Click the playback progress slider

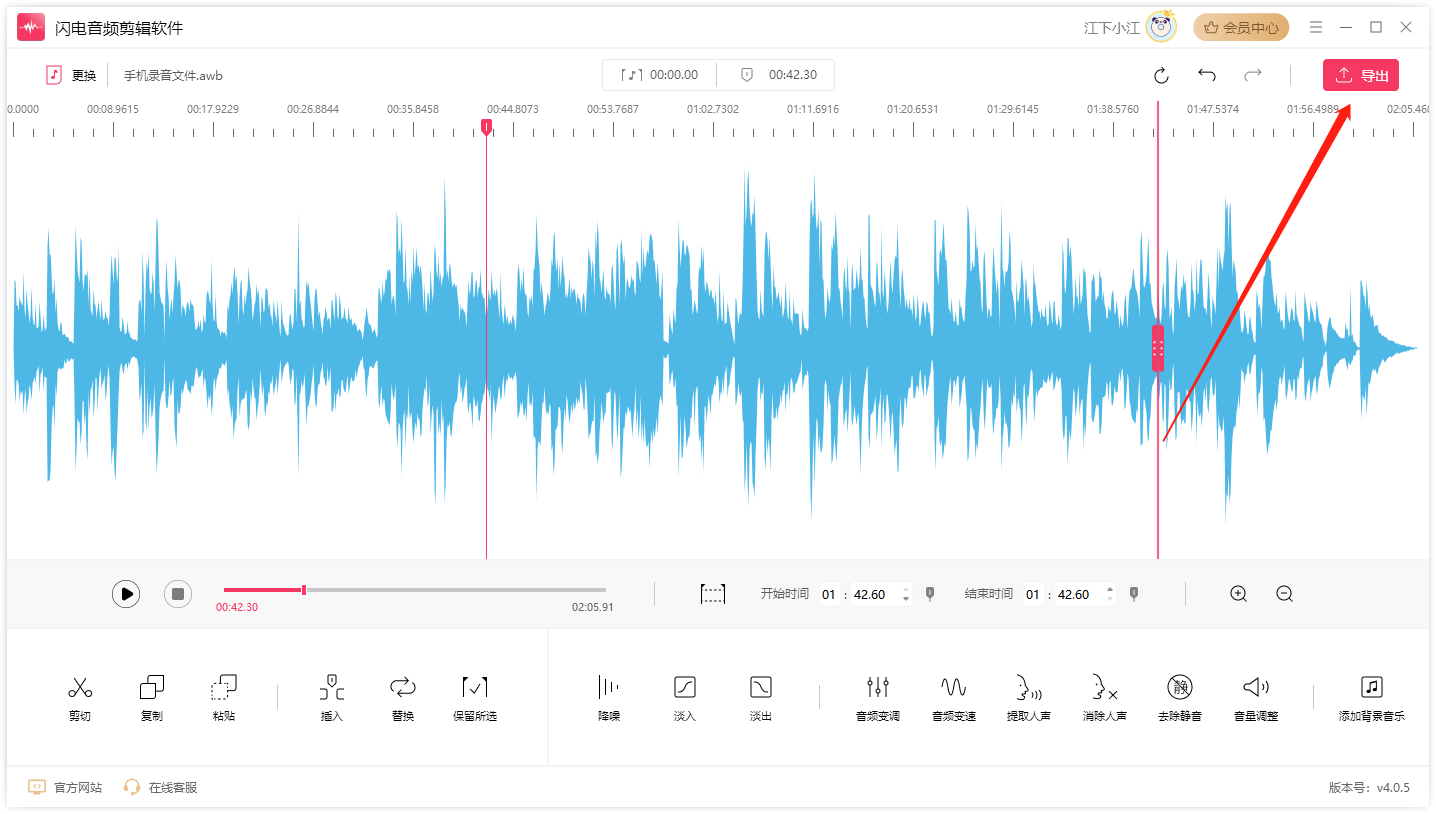(x=414, y=590)
